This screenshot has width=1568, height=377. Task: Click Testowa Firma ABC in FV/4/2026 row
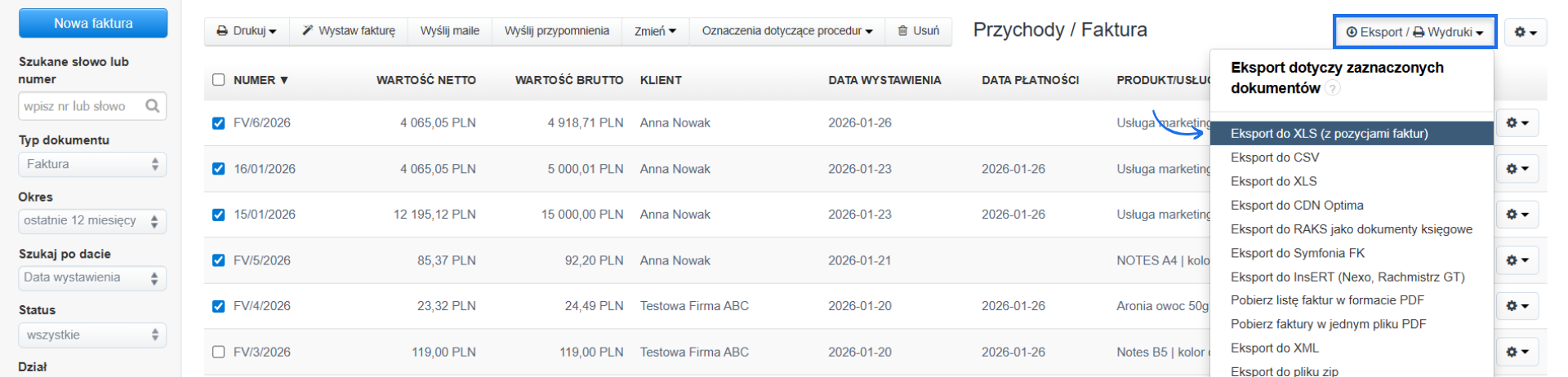tap(694, 306)
